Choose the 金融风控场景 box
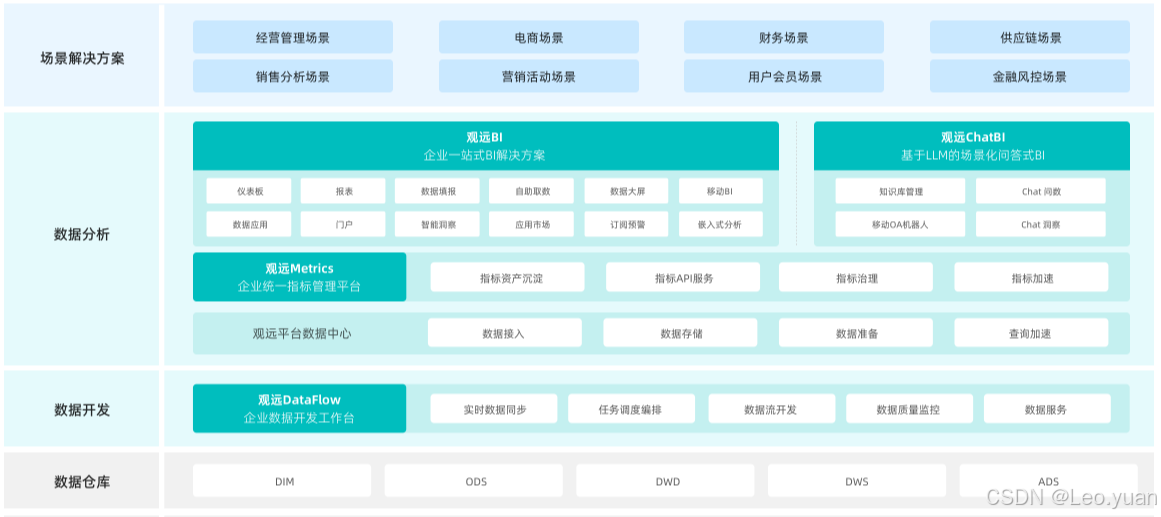The height and width of the screenshot is (517, 1161). (1030, 76)
